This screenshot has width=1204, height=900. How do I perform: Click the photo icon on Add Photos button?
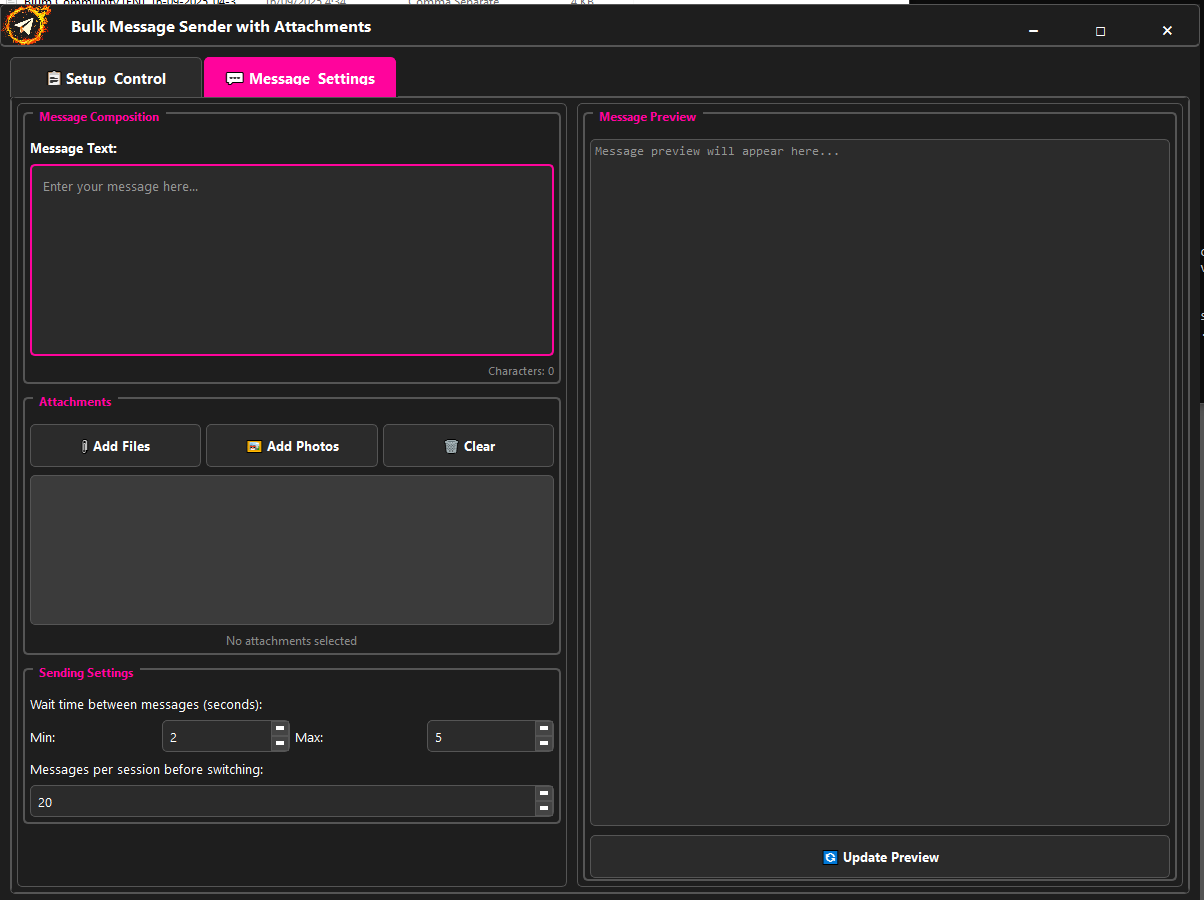pyautogui.click(x=254, y=445)
